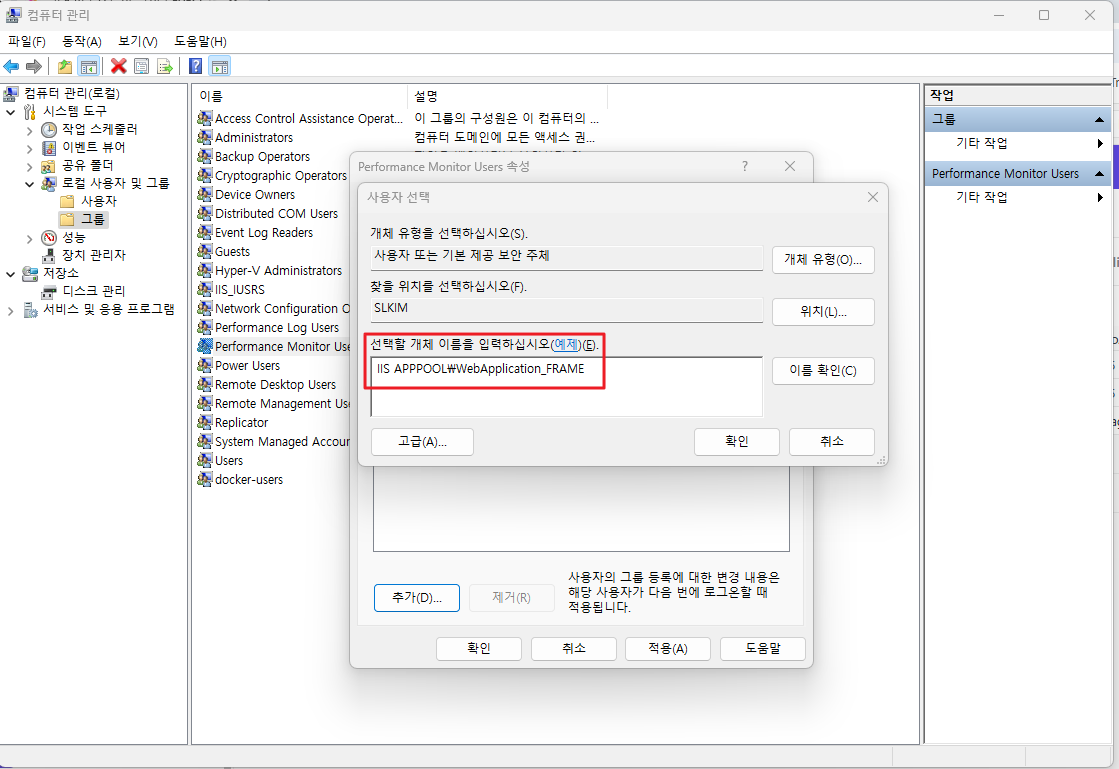Open the 보기(V) menu

click(x=137, y=41)
